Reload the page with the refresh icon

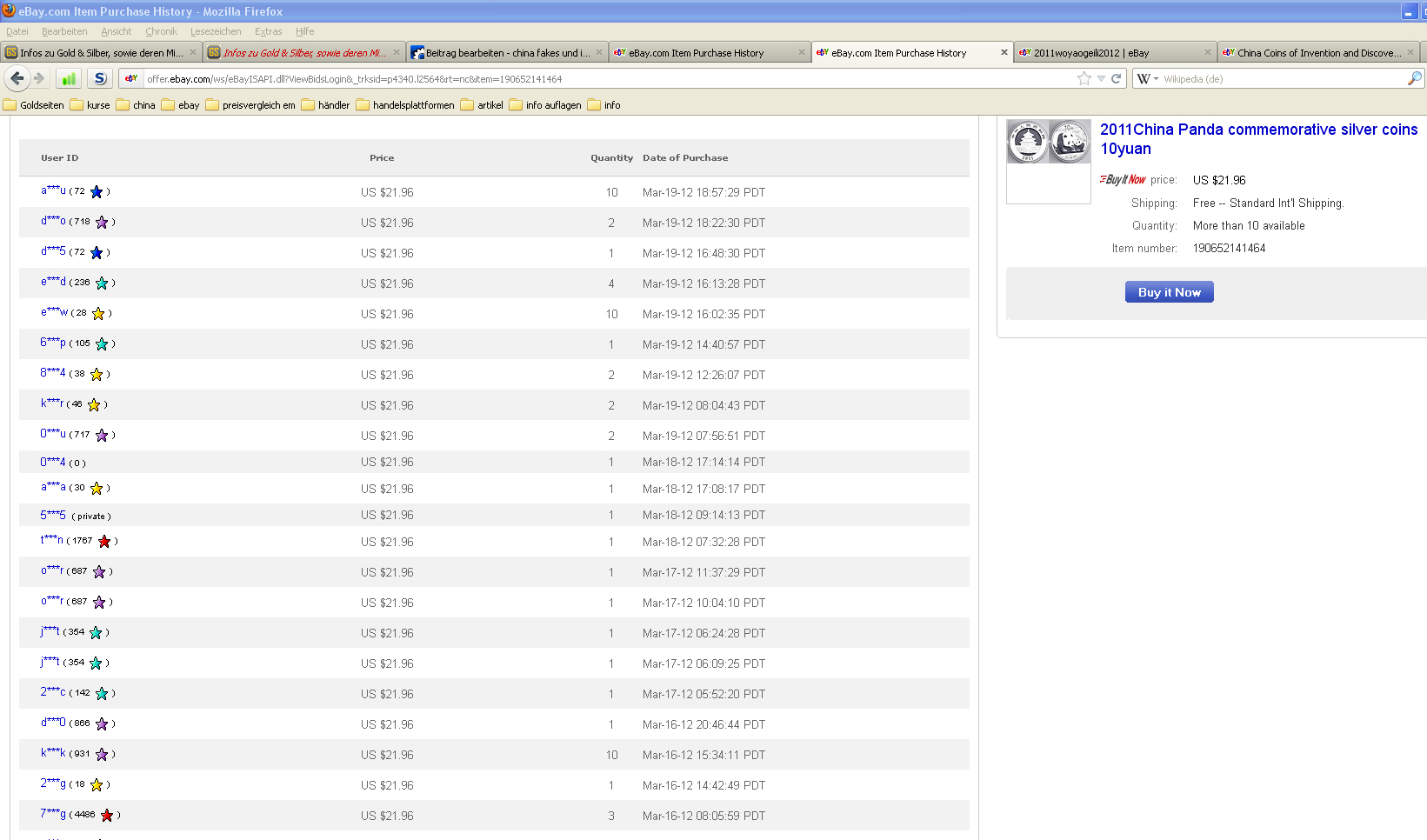[1116, 78]
